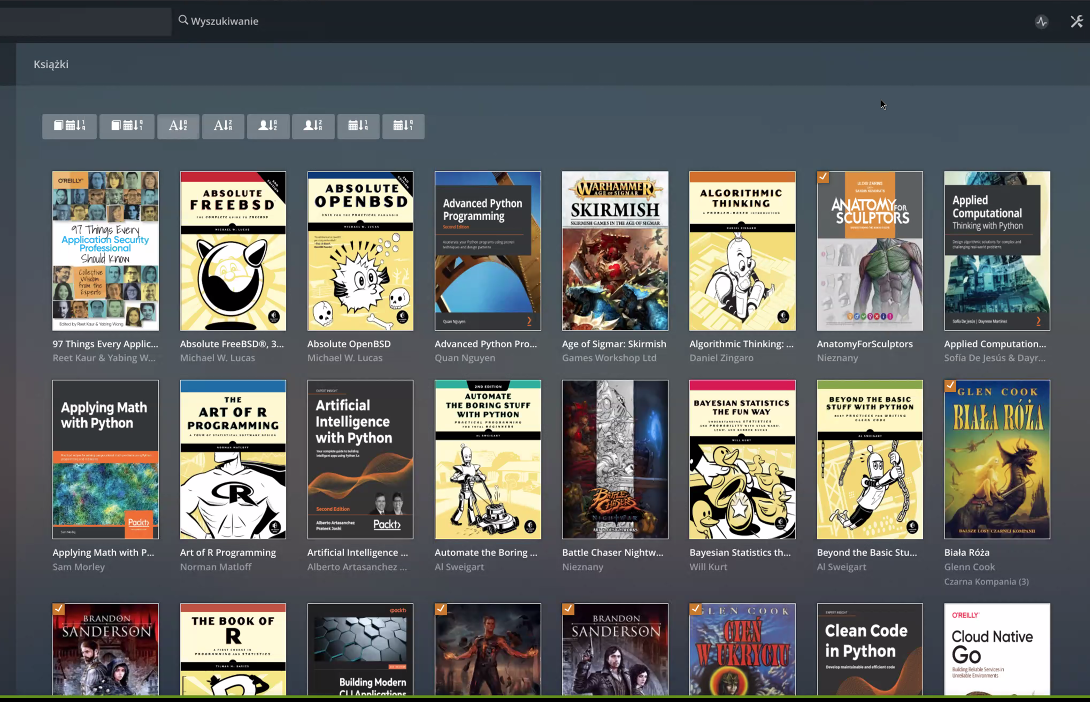This screenshot has height=702, width=1090.
Task: Sort by book date, 9-to-1 order
Action: [127, 126]
